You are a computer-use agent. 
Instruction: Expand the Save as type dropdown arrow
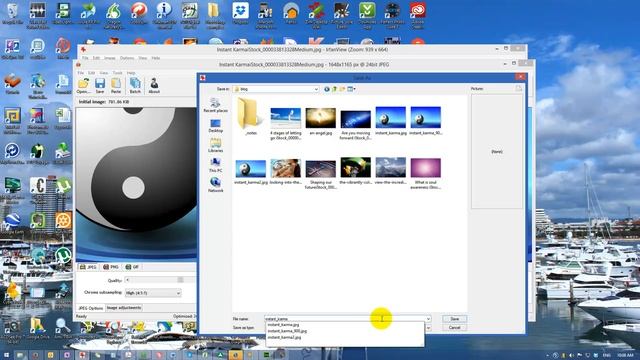click(x=428, y=327)
